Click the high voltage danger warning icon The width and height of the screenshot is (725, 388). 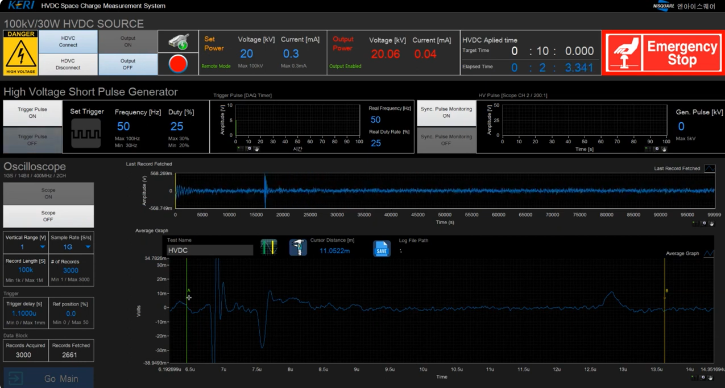coord(20,53)
